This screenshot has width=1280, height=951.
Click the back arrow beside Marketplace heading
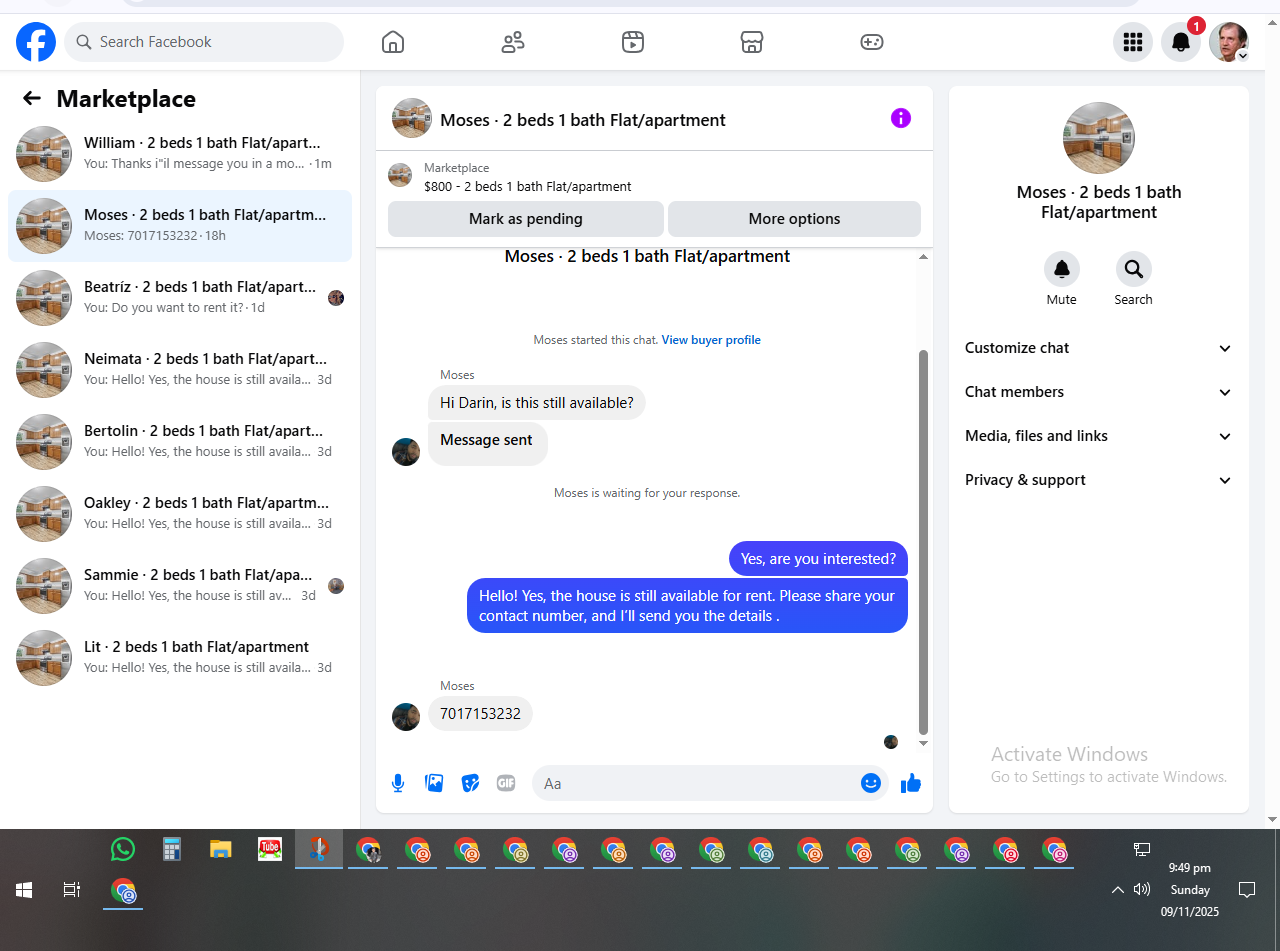32,98
